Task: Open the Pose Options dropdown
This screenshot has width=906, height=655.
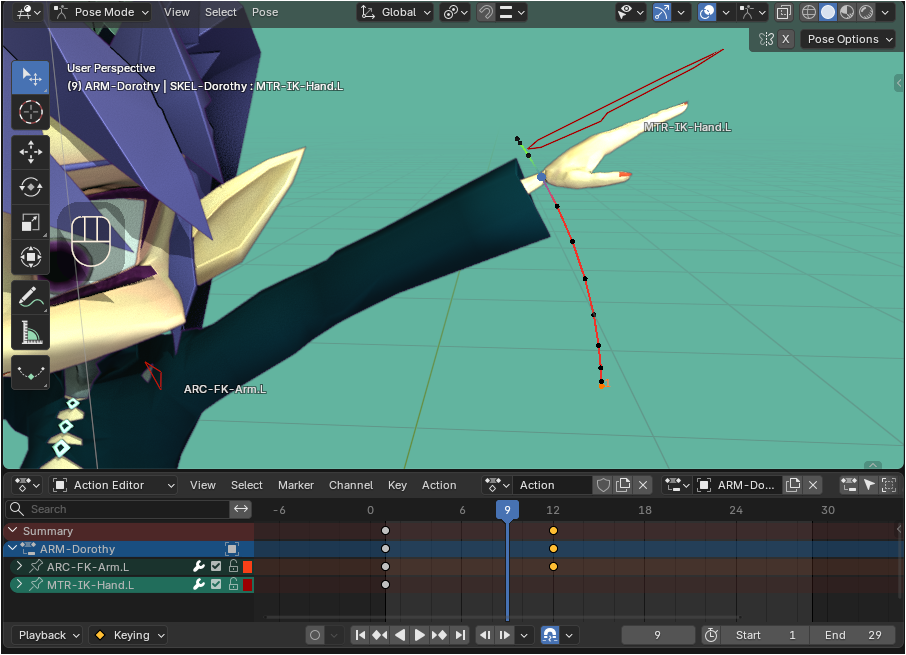Action: coord(848,39)
